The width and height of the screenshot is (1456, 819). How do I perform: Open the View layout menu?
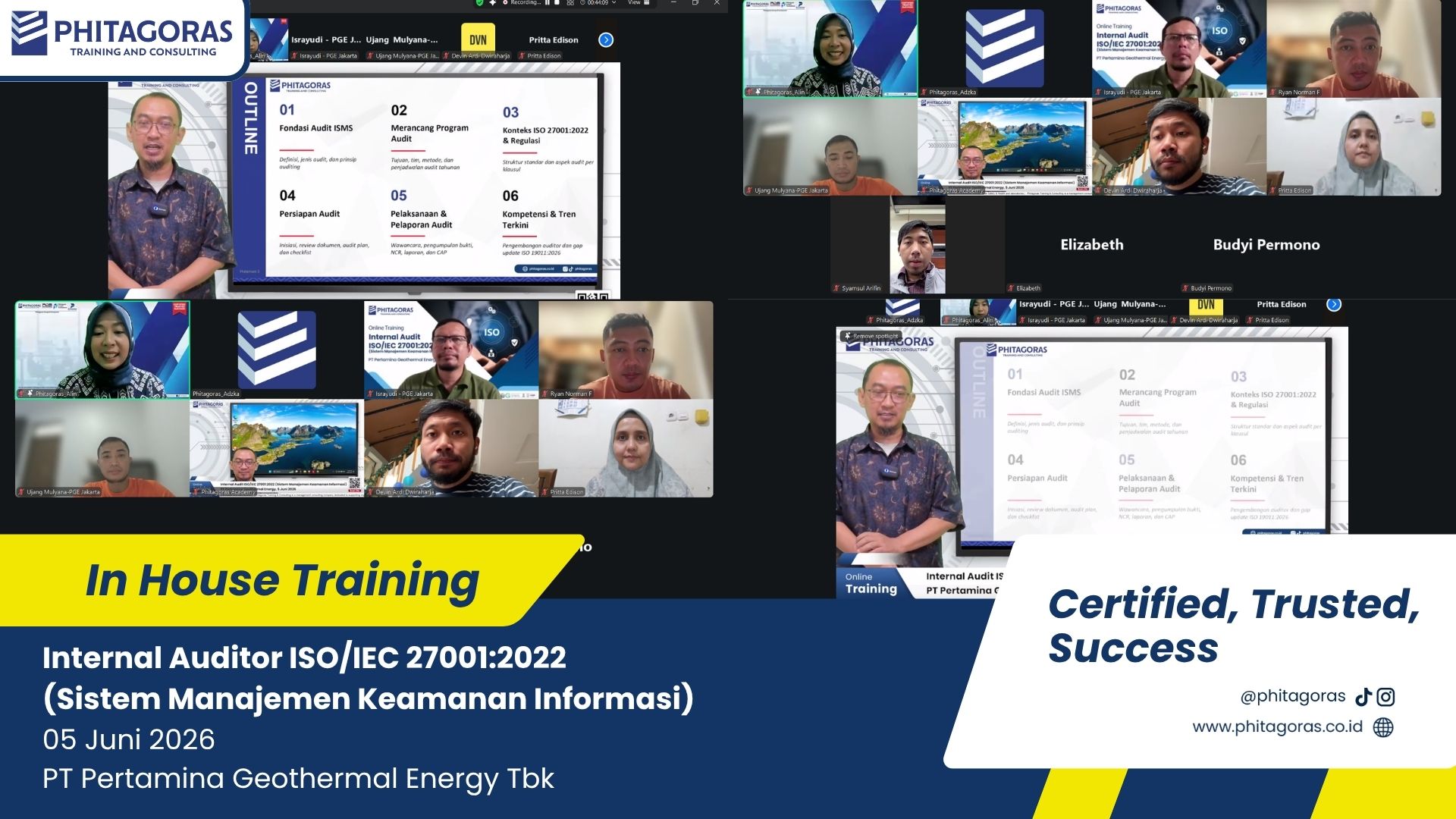[639, 2]
